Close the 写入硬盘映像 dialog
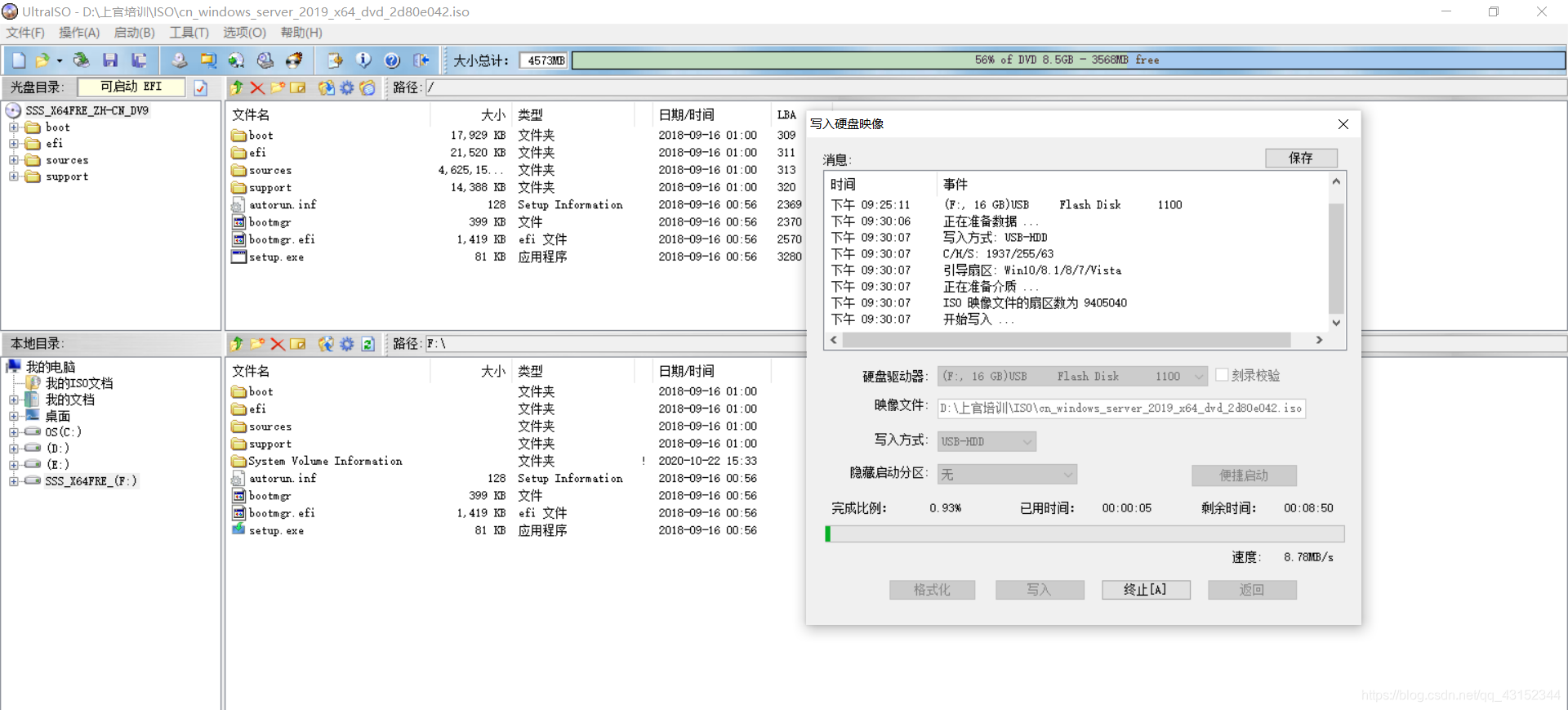This screenshot has height=710, width=1568. coord(1343,124)
